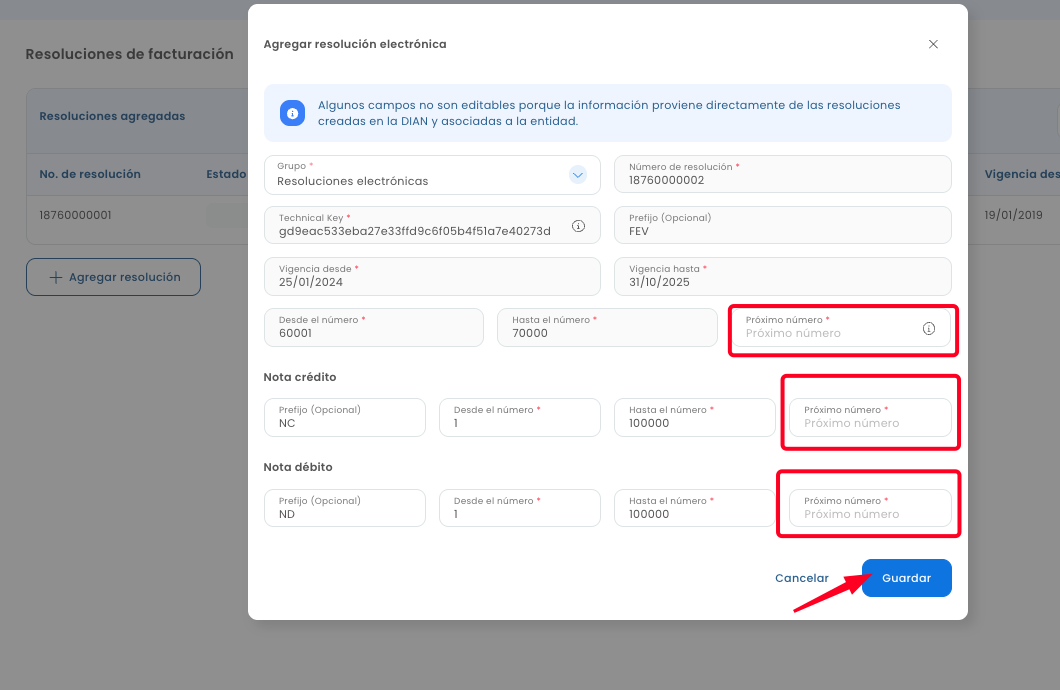The height and width of the screenshot is (690, 1060).
Task: Select the Número de resolución field
Action: [782, 175]
